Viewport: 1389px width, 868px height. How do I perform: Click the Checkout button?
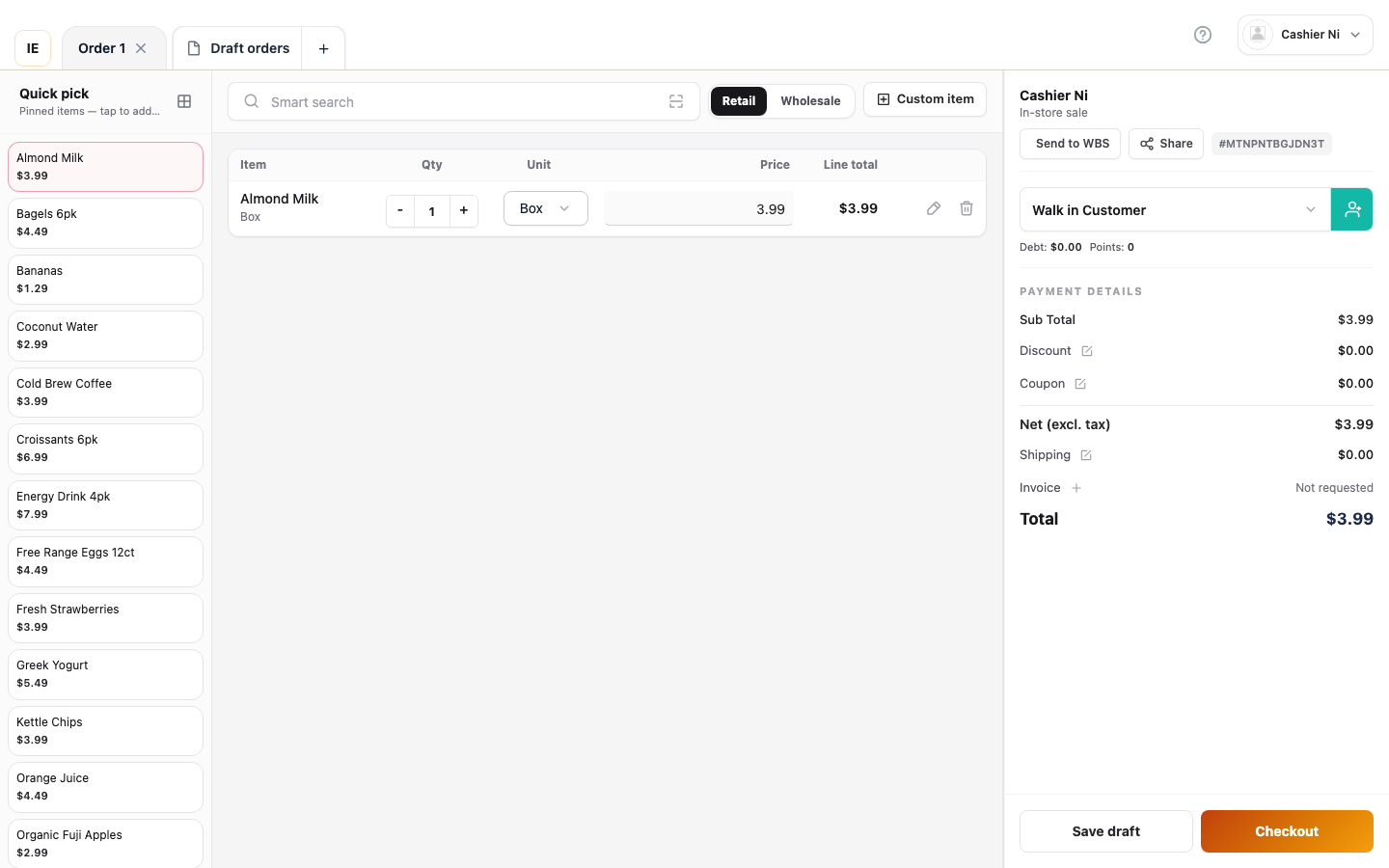click(x=1287, y=831)
